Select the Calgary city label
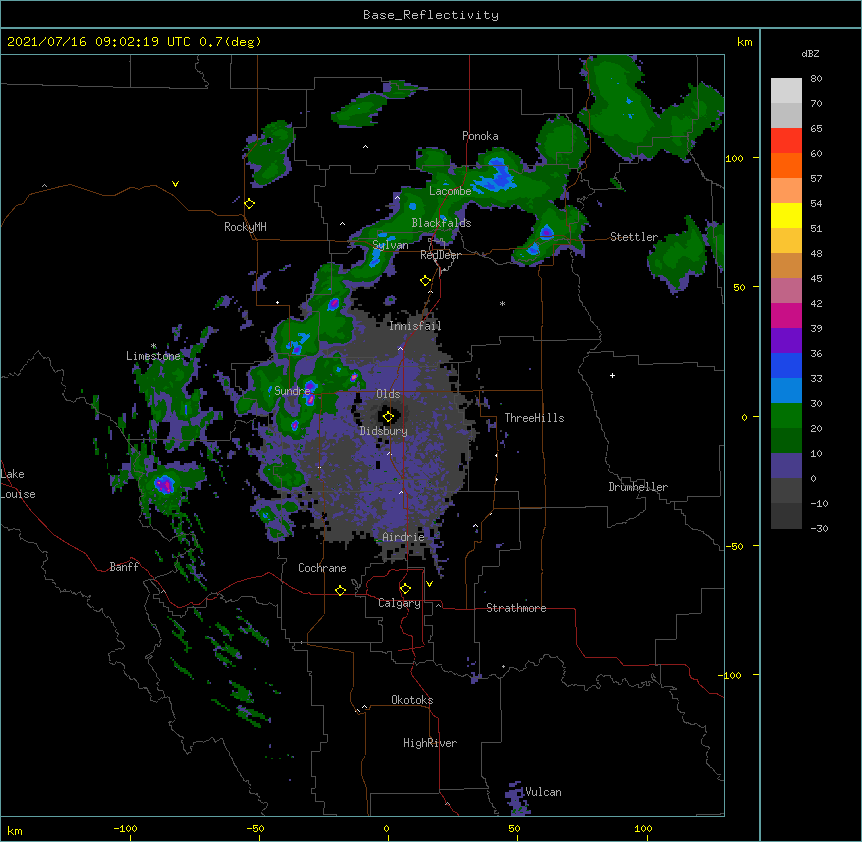Screen dimensions: 862x842 point(399,603)
